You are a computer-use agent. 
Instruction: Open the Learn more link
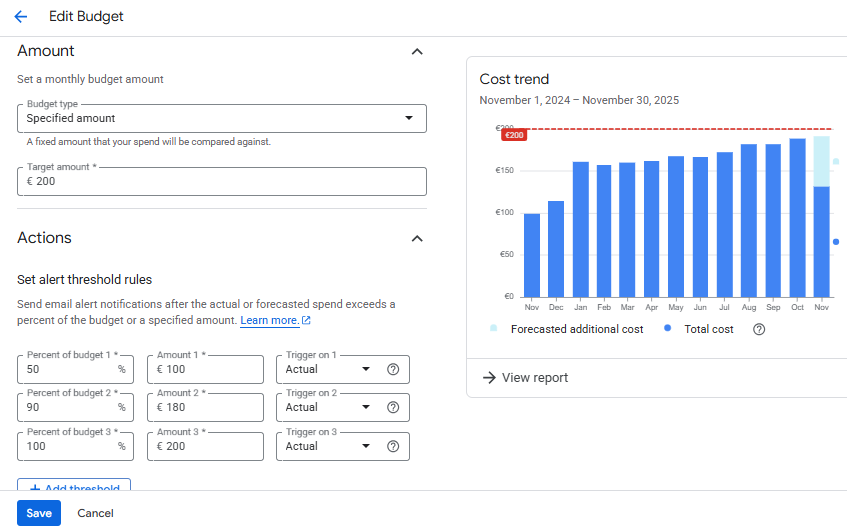pyautogui.click(x=275, y=320)
